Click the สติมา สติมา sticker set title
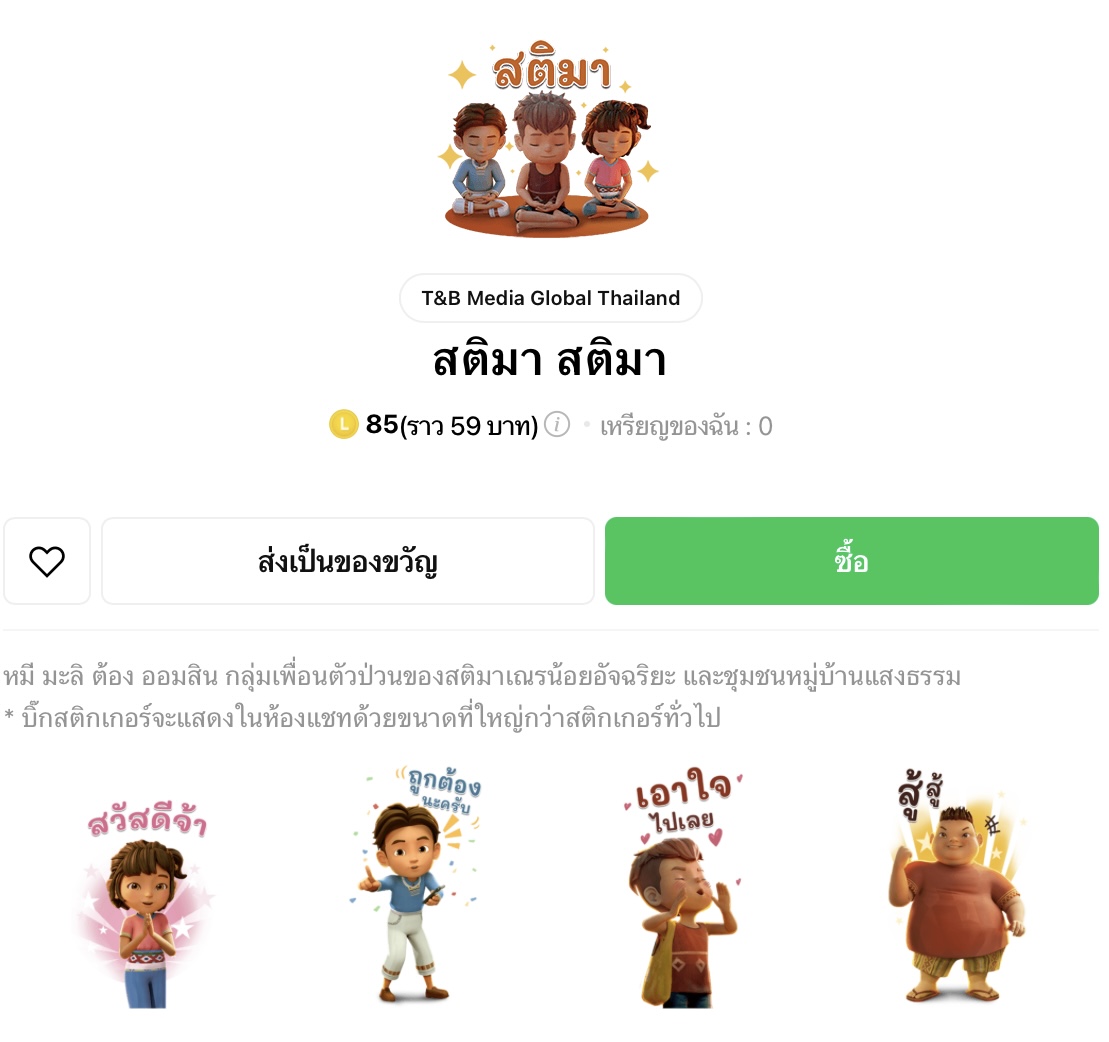1109x1042 pixels. click(x=550, y=359)
